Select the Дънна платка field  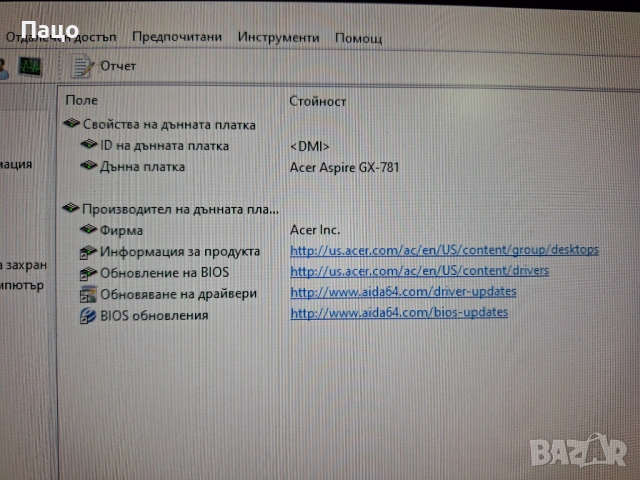click(x=142, y=167)
